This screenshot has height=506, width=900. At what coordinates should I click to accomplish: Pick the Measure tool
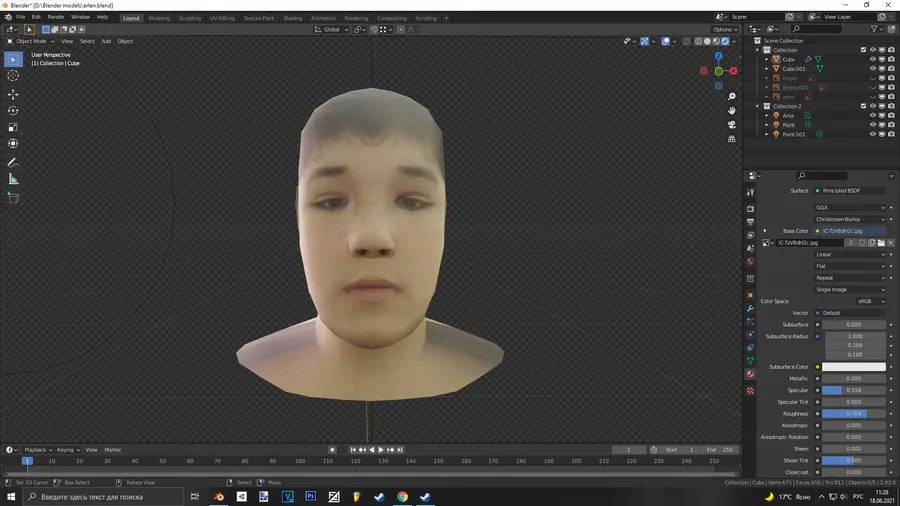click(13, 179)
